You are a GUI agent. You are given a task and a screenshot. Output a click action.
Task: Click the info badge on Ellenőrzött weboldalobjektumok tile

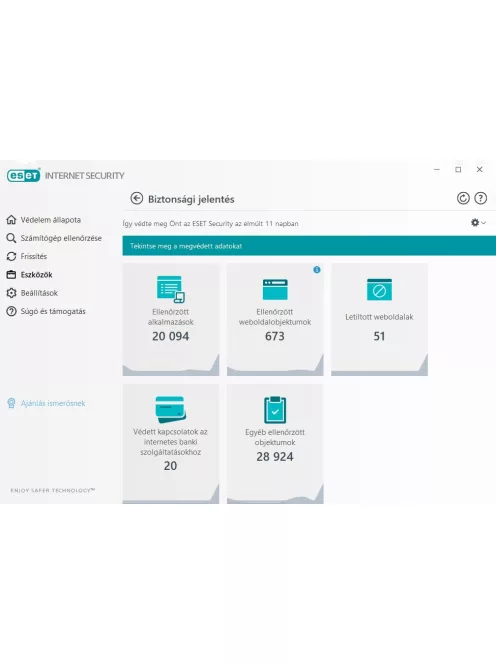point(317,270)
